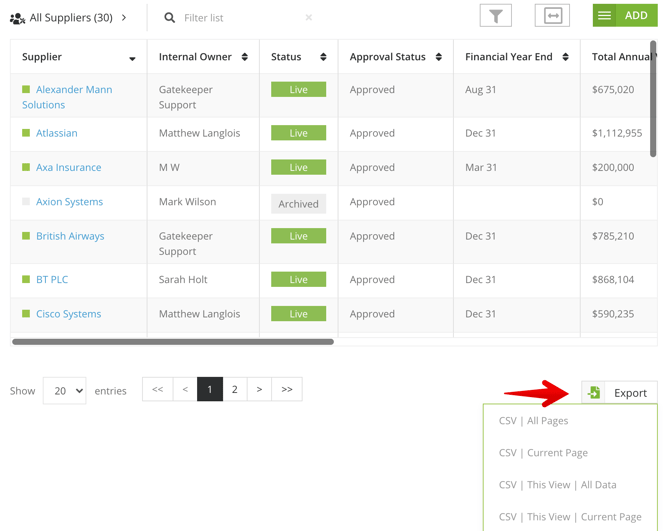Click the All Suppliers people icon
Viewport: 670px width, 531px height.
click(x=17, y=18)
